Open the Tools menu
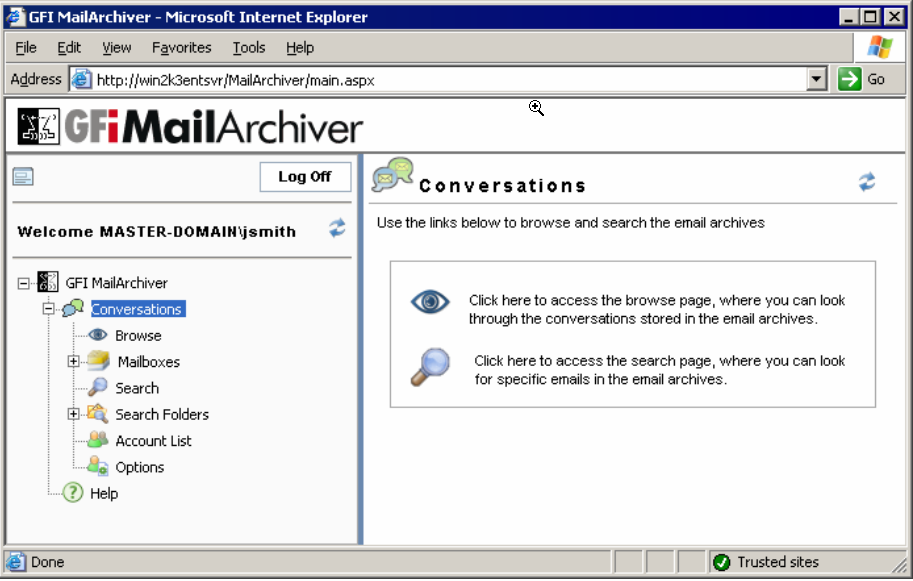 click(x=249, y=48)
